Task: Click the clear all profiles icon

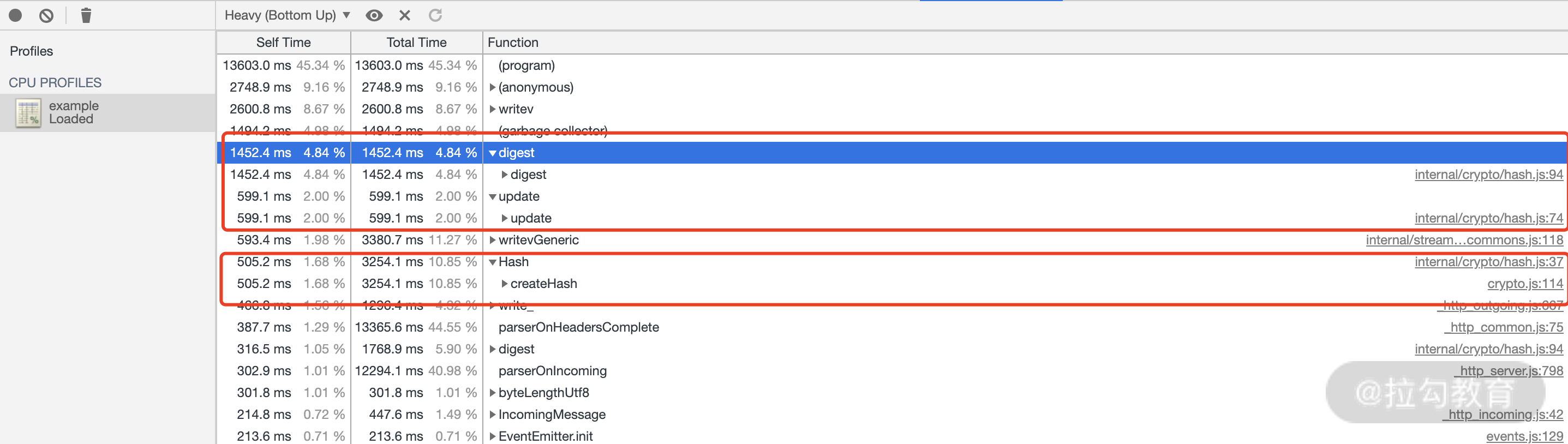Action: click(46, 15)
